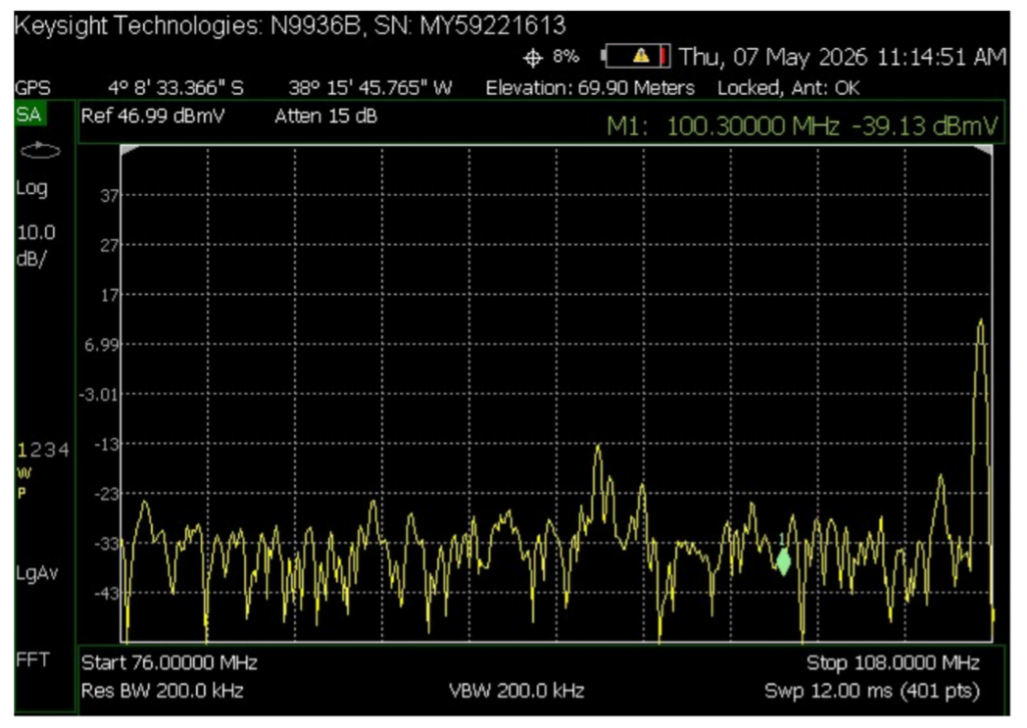Select the SA mode indicator
The height and width of the screenshot is (728, 1027).
(29, 115)
